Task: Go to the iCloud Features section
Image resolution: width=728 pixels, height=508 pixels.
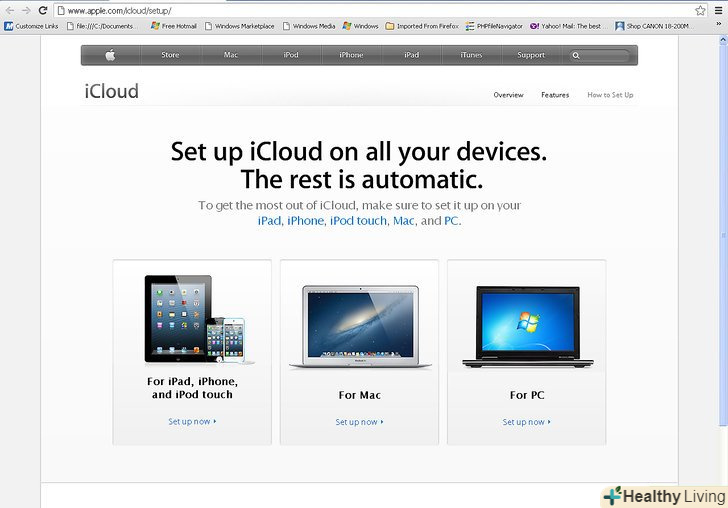Action: click(x=555, y=95)
